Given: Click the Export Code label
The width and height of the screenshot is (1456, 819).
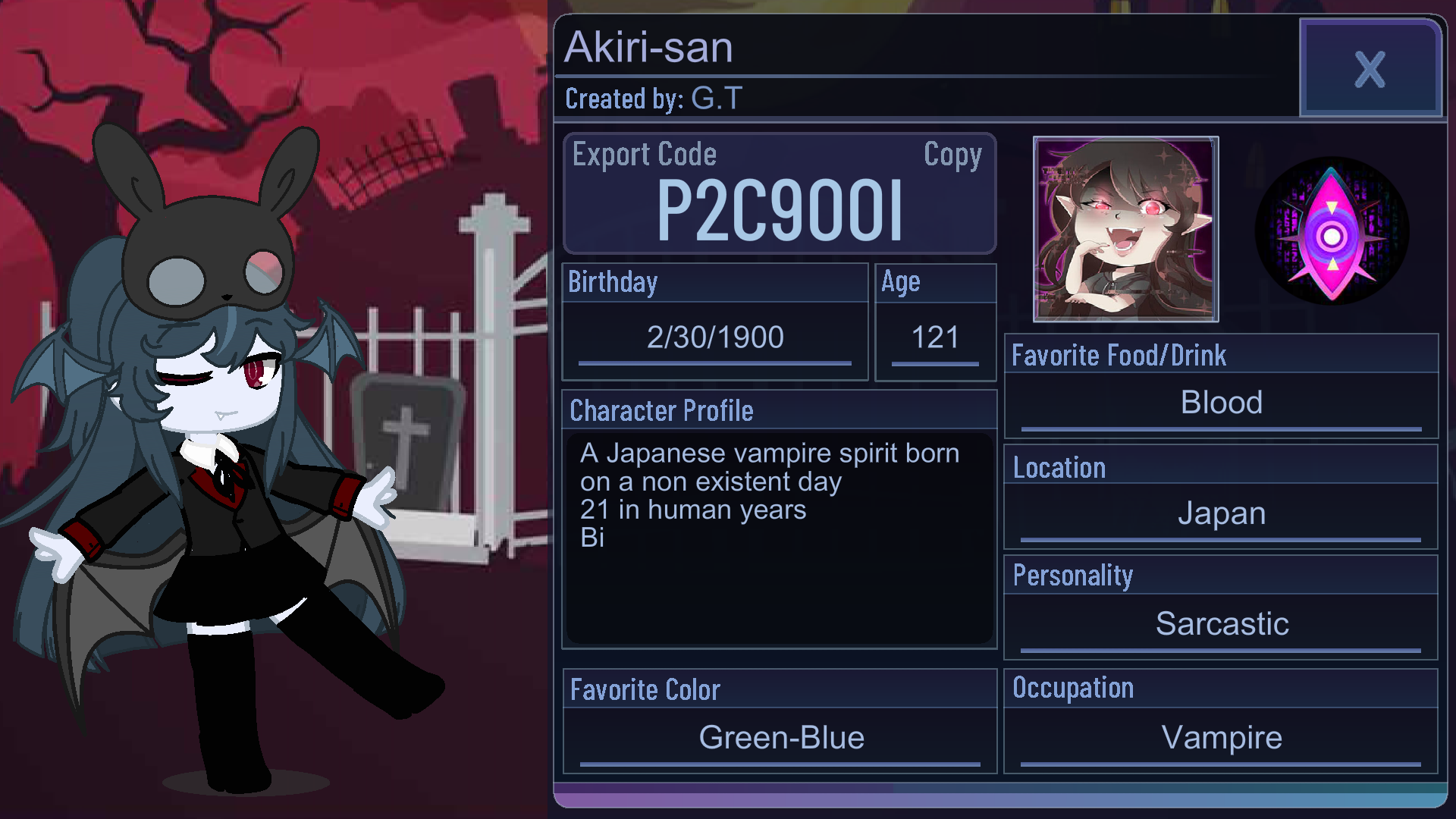Looking at the screenshot, I should point(644,155).
